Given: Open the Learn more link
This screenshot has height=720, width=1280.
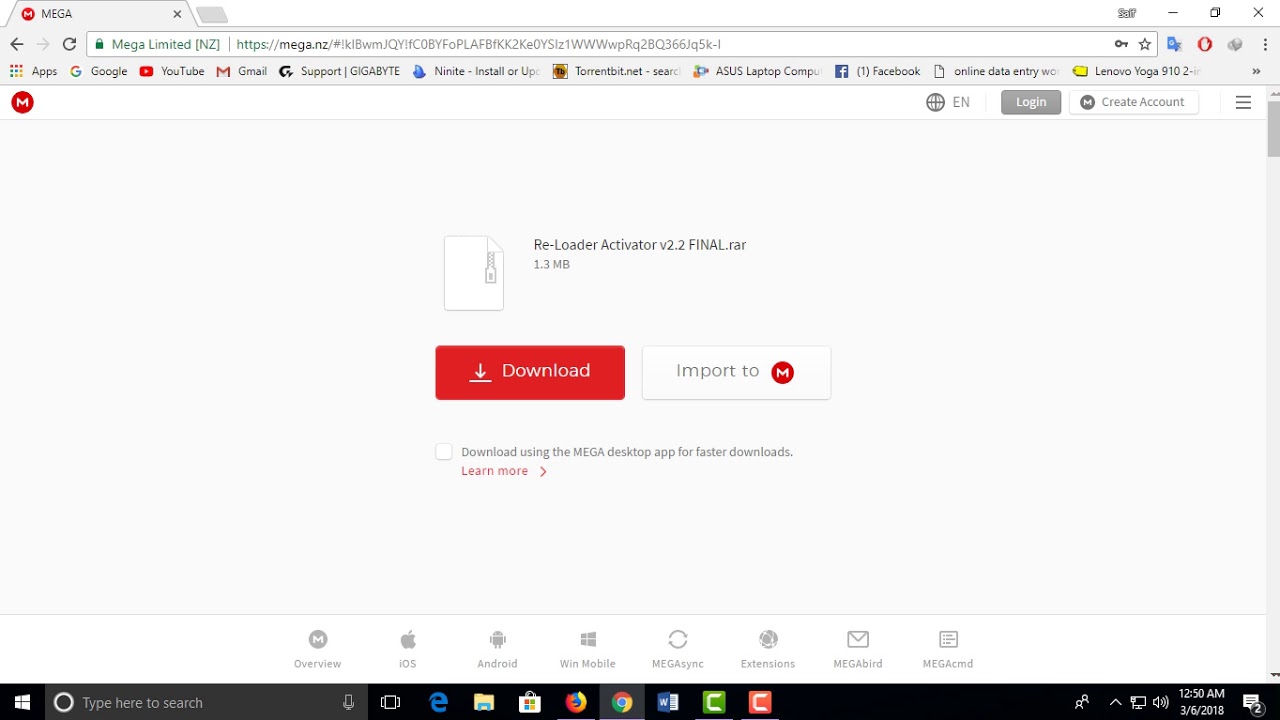Looking at the screenshot, I should pos(504,471).
